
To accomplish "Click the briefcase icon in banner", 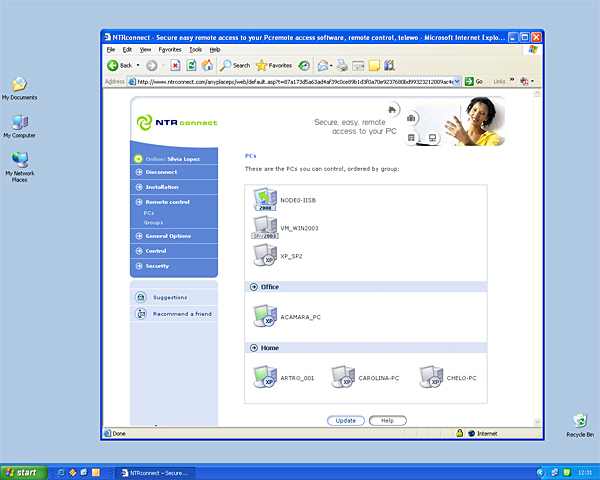I will click(x=411, y=118).
